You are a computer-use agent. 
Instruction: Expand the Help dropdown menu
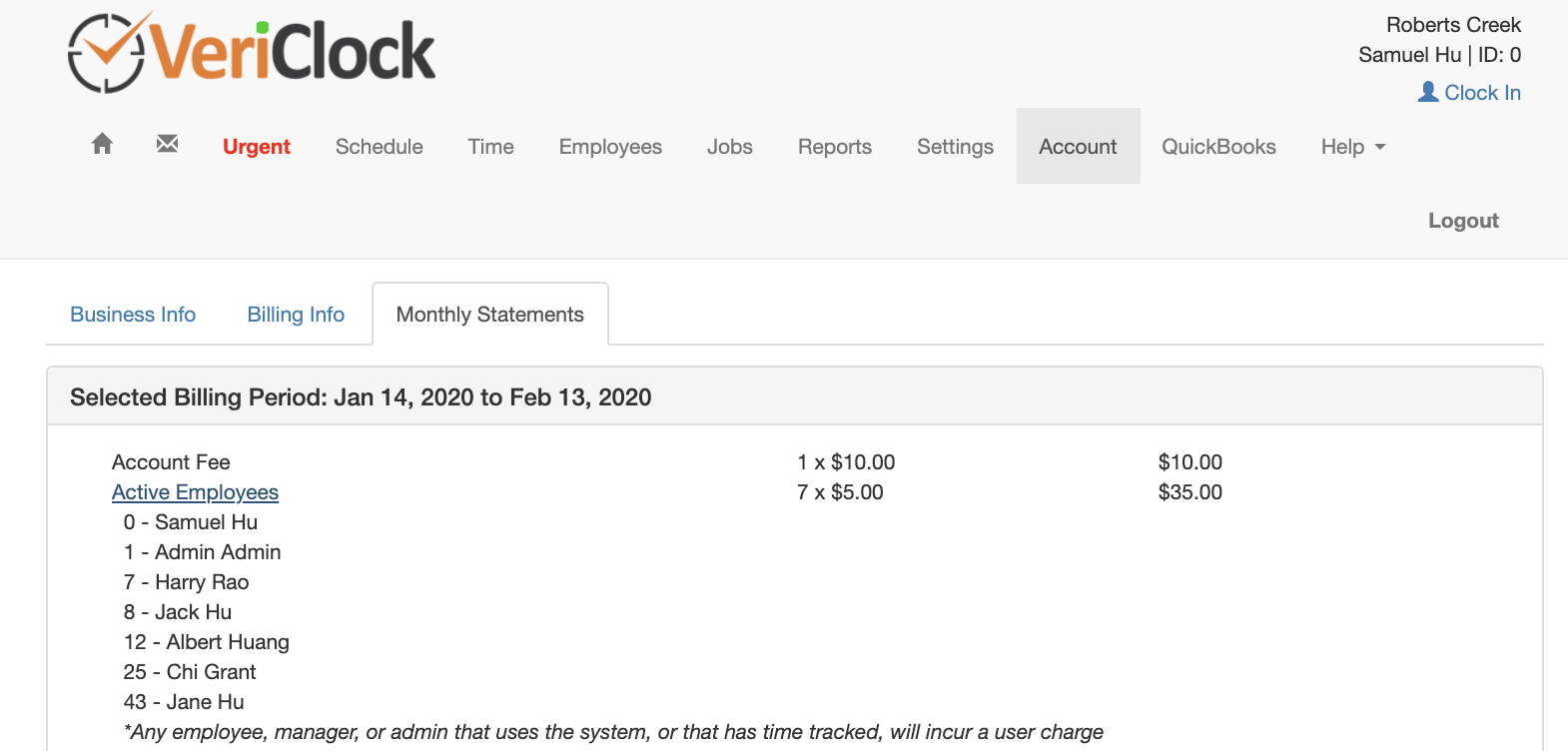1352,147
